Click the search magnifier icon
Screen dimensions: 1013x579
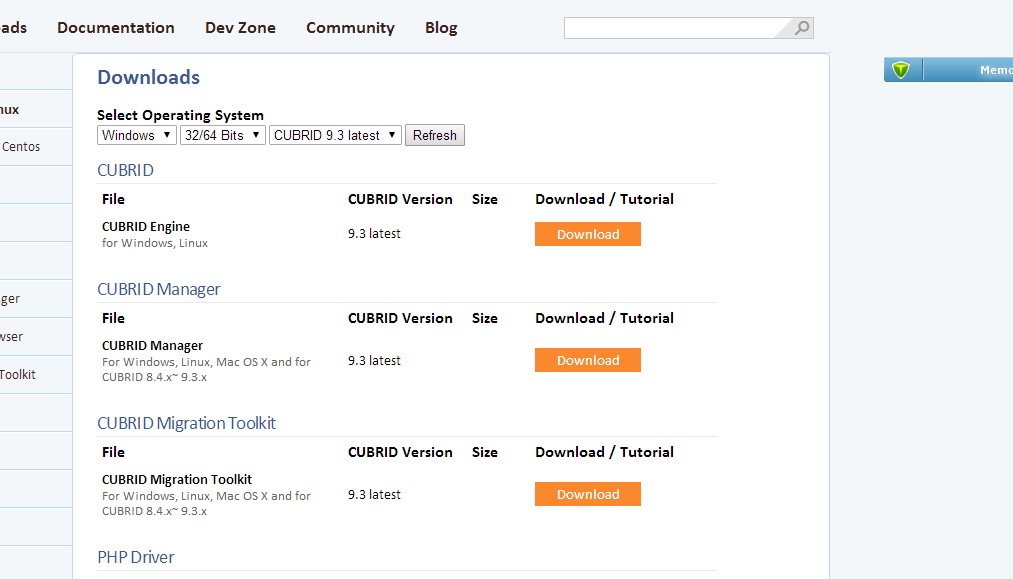pyautogui.click(x=802, y=28)
